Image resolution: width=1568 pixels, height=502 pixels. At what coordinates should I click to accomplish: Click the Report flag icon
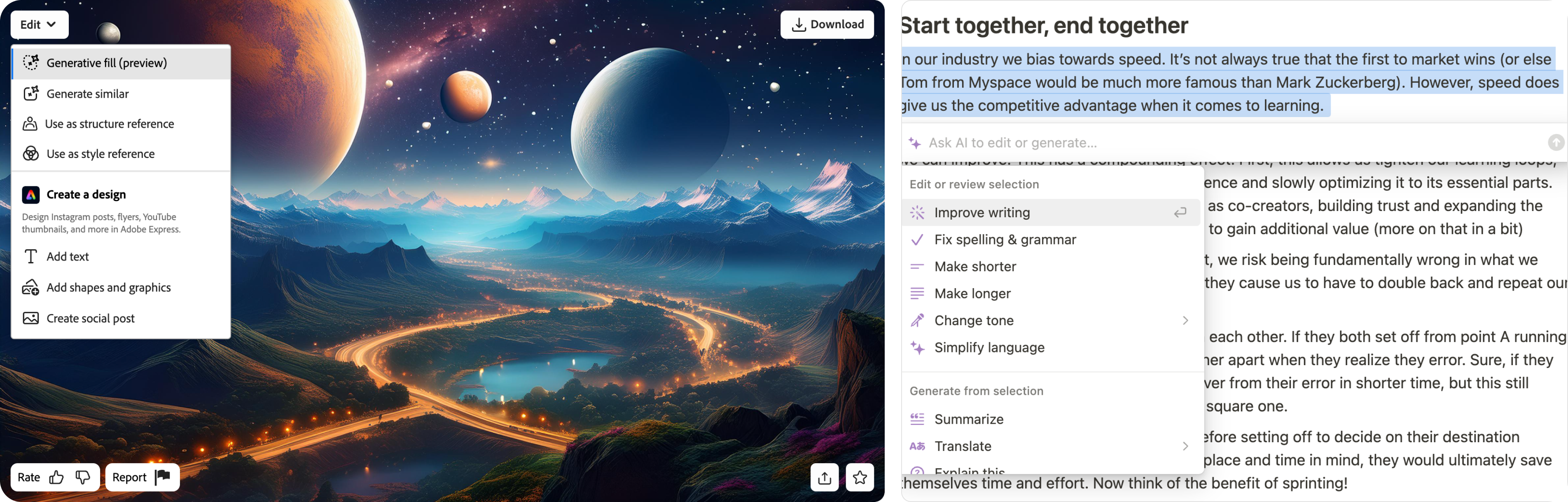163,476
